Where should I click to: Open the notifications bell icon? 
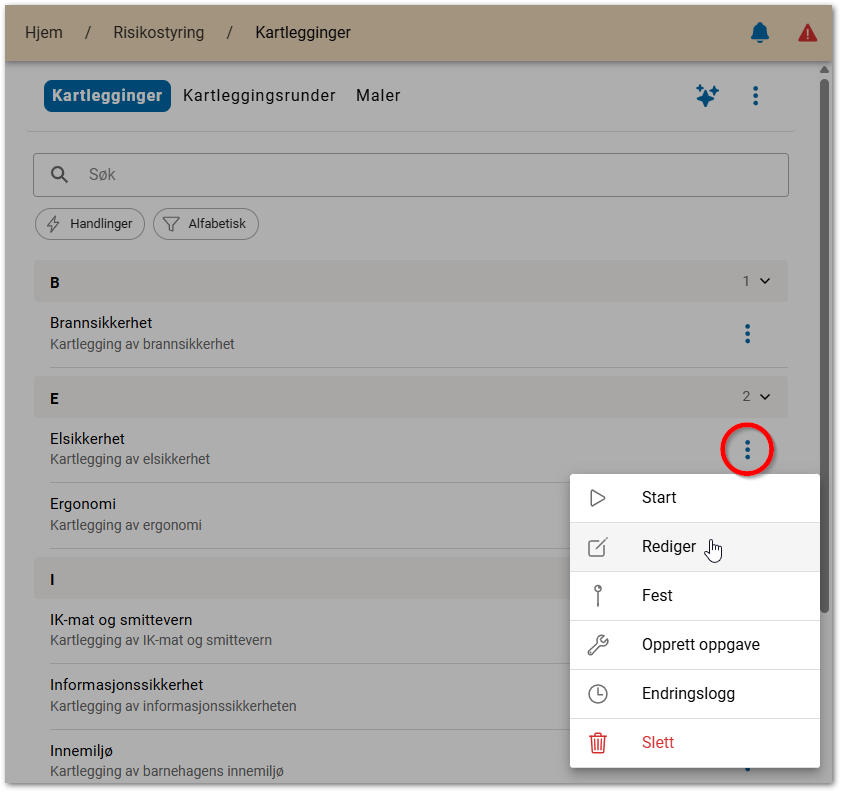tap(760, 33)
